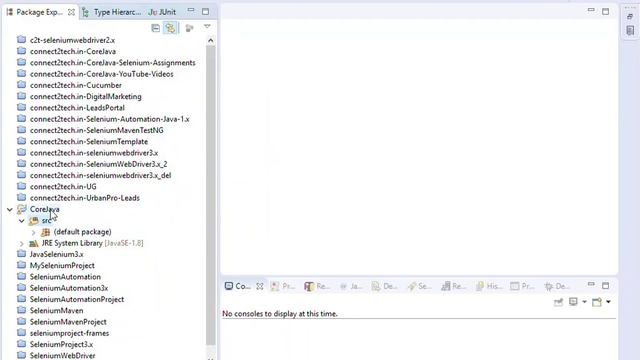This screenshot has height=360, width=640.
Task: Click CoreJava project icon
Action: [x=22, y=209]
